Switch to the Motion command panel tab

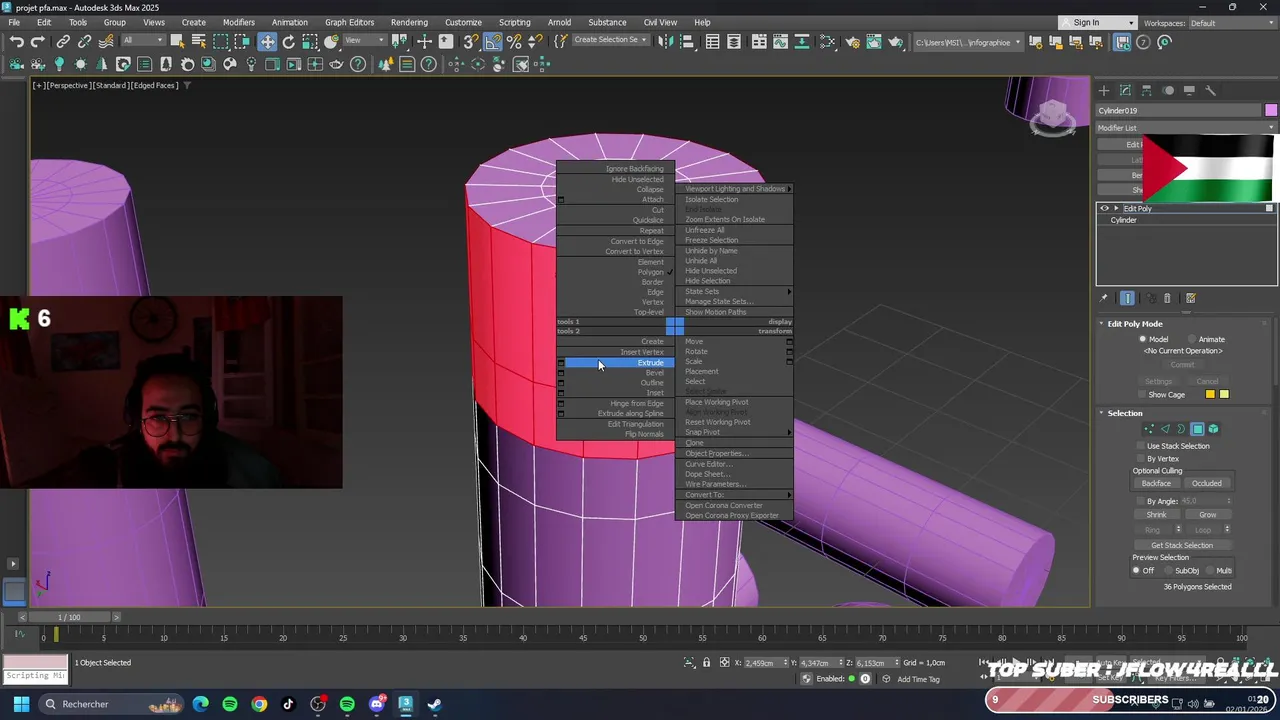click(x=1168, y=90)
